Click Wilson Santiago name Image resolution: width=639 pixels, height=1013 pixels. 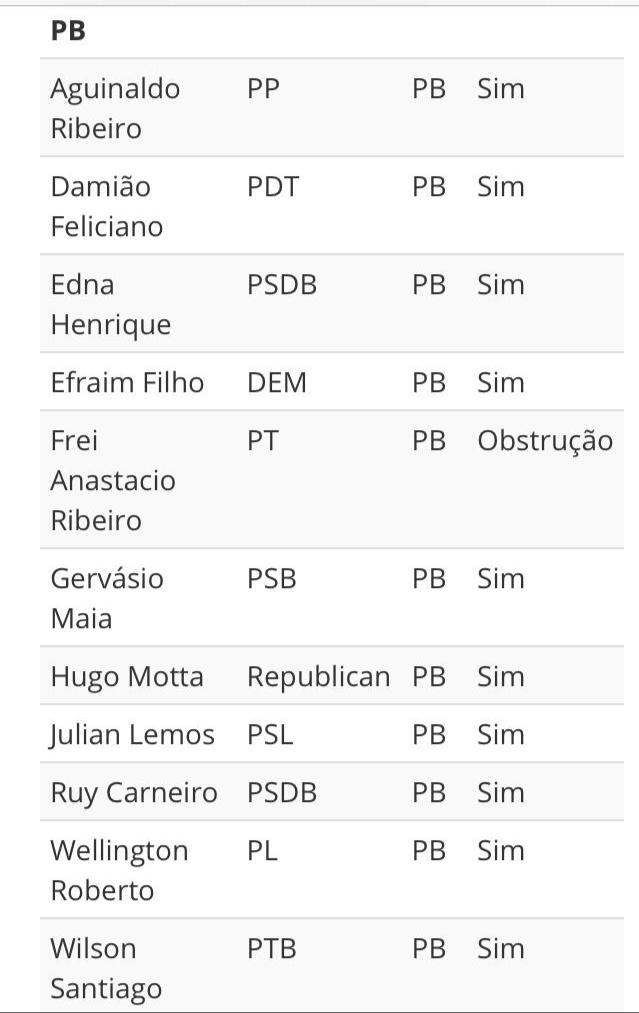(106, 968)
